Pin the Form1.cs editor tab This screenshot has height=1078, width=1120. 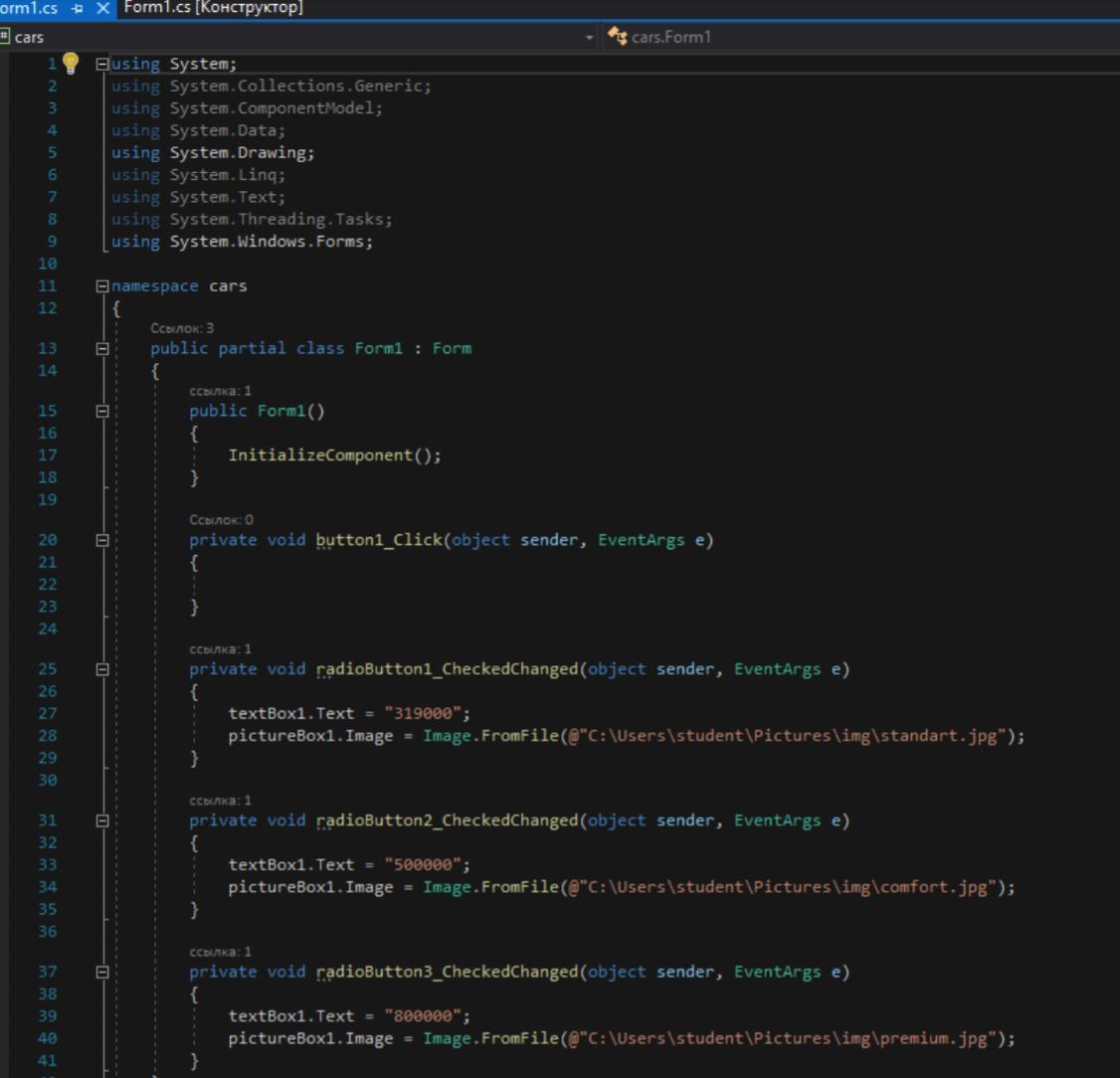[x=78, y=8]
